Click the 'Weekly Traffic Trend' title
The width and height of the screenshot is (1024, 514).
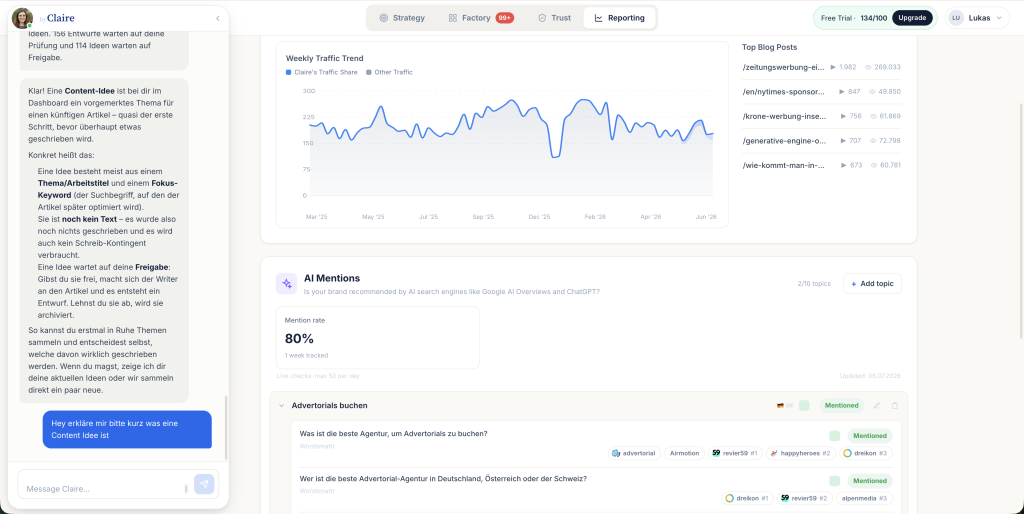325,58
